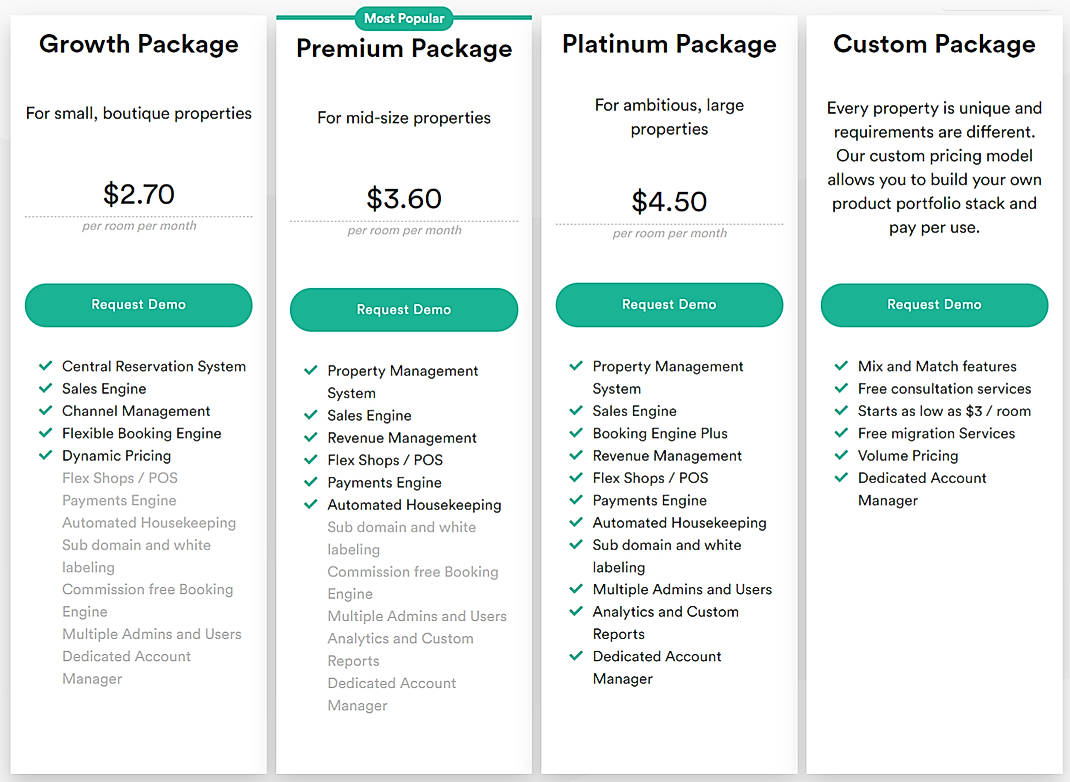The height and width of the screenshot is (782, 1070).
Task: Click the checkmark beside Mix and Match features
Action: 842,366
